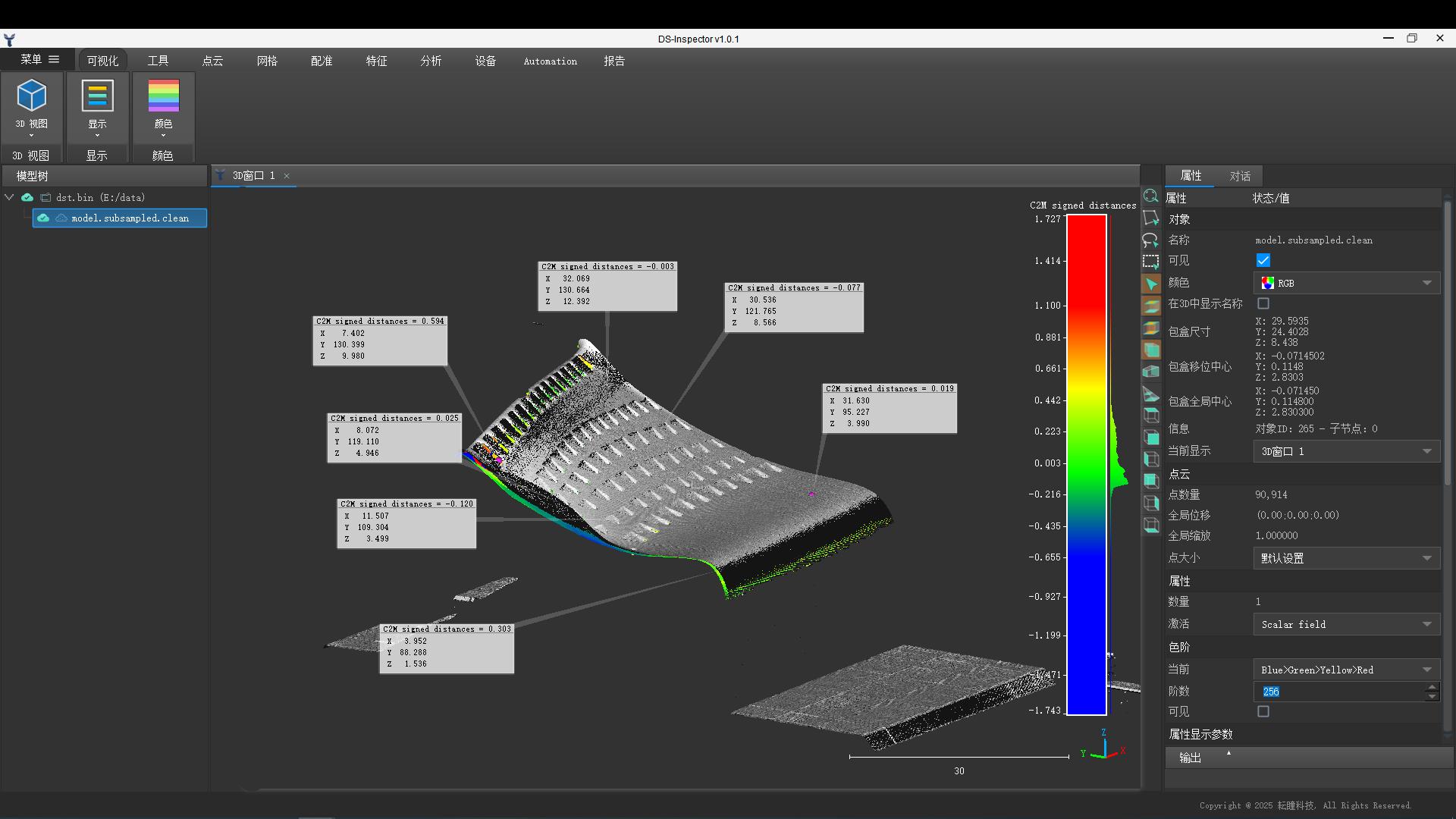This screenshot has width=1456, height=819.
Task: Switch to the 报告 ribbon tab
Action: tap(614, 61)
